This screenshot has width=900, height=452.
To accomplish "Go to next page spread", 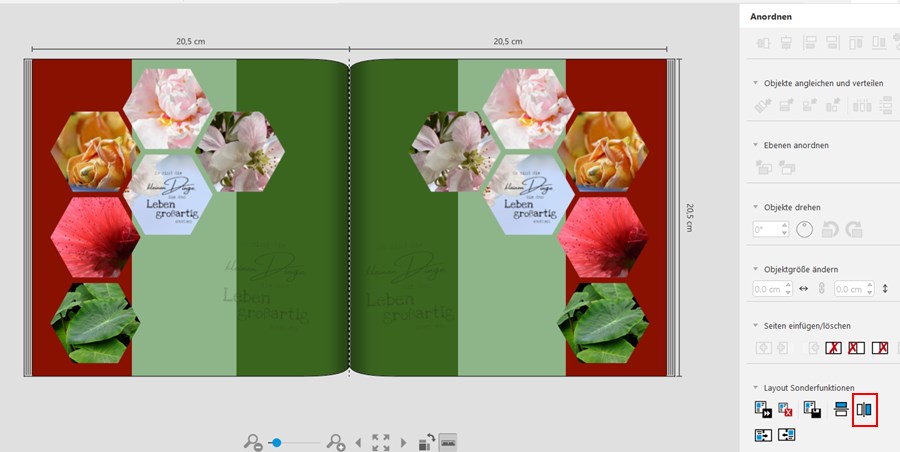I will pyautogui.click(x=404, y=443).
